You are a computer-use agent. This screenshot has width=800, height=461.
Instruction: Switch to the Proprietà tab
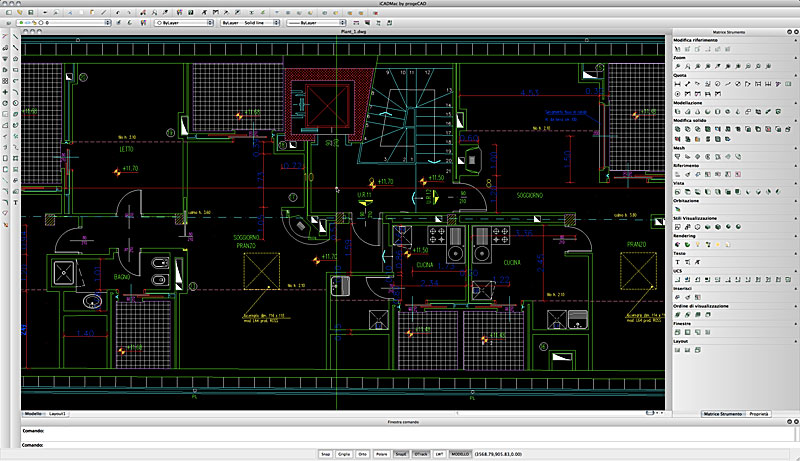[757, 413]
